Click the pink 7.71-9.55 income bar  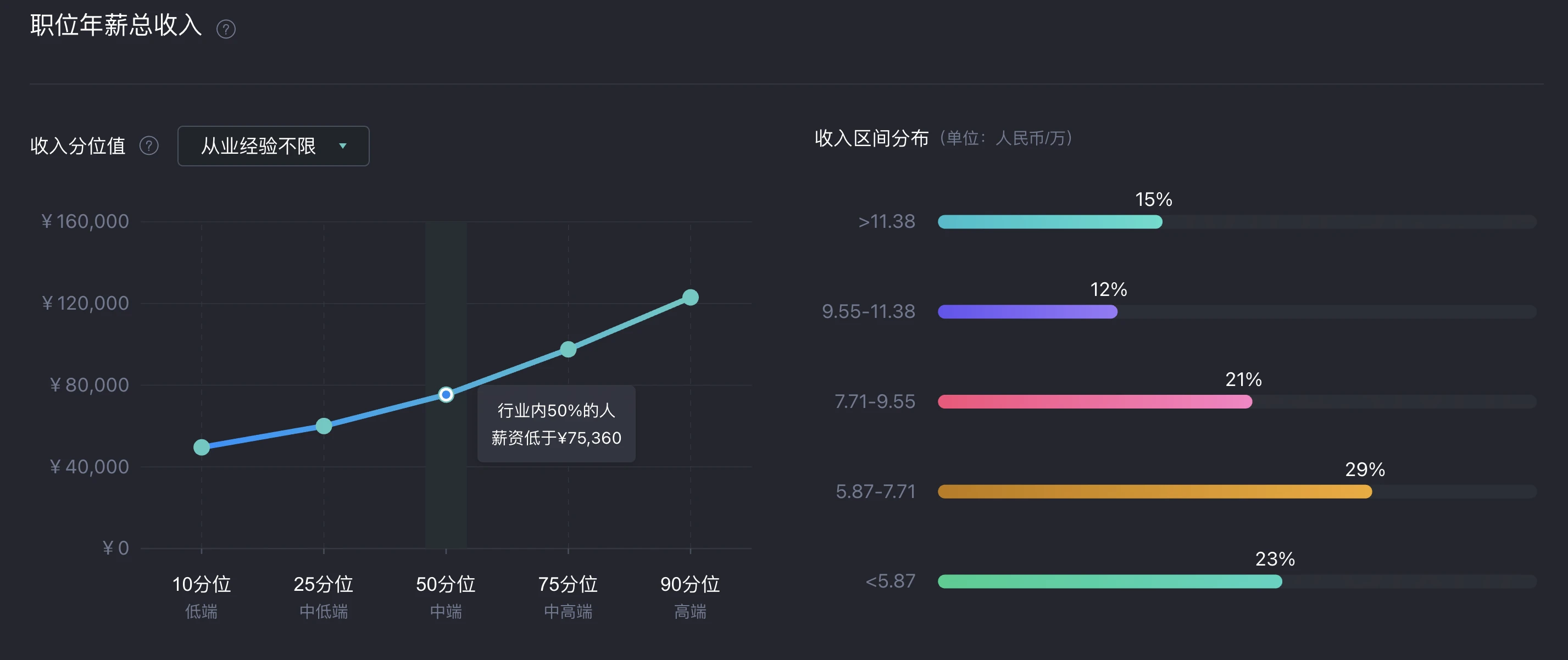1095,401
